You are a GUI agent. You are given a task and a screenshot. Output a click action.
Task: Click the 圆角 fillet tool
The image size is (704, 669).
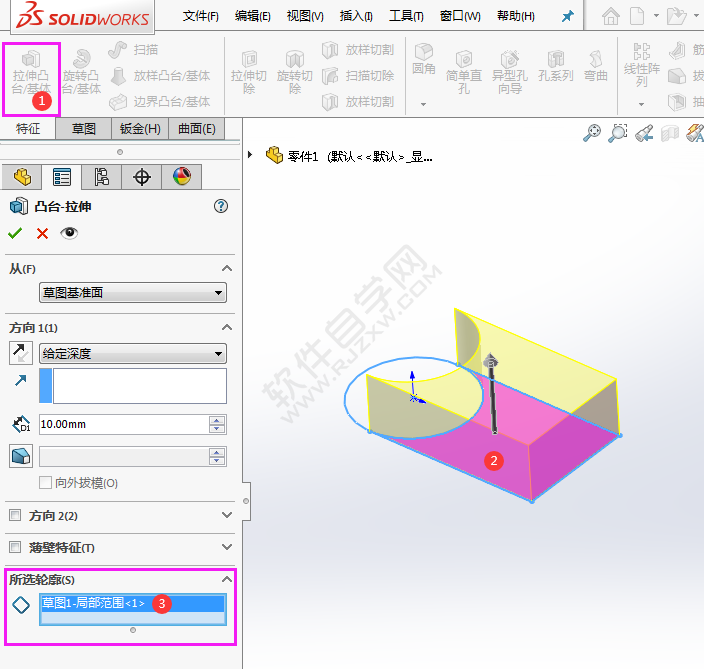pos(423,59)
